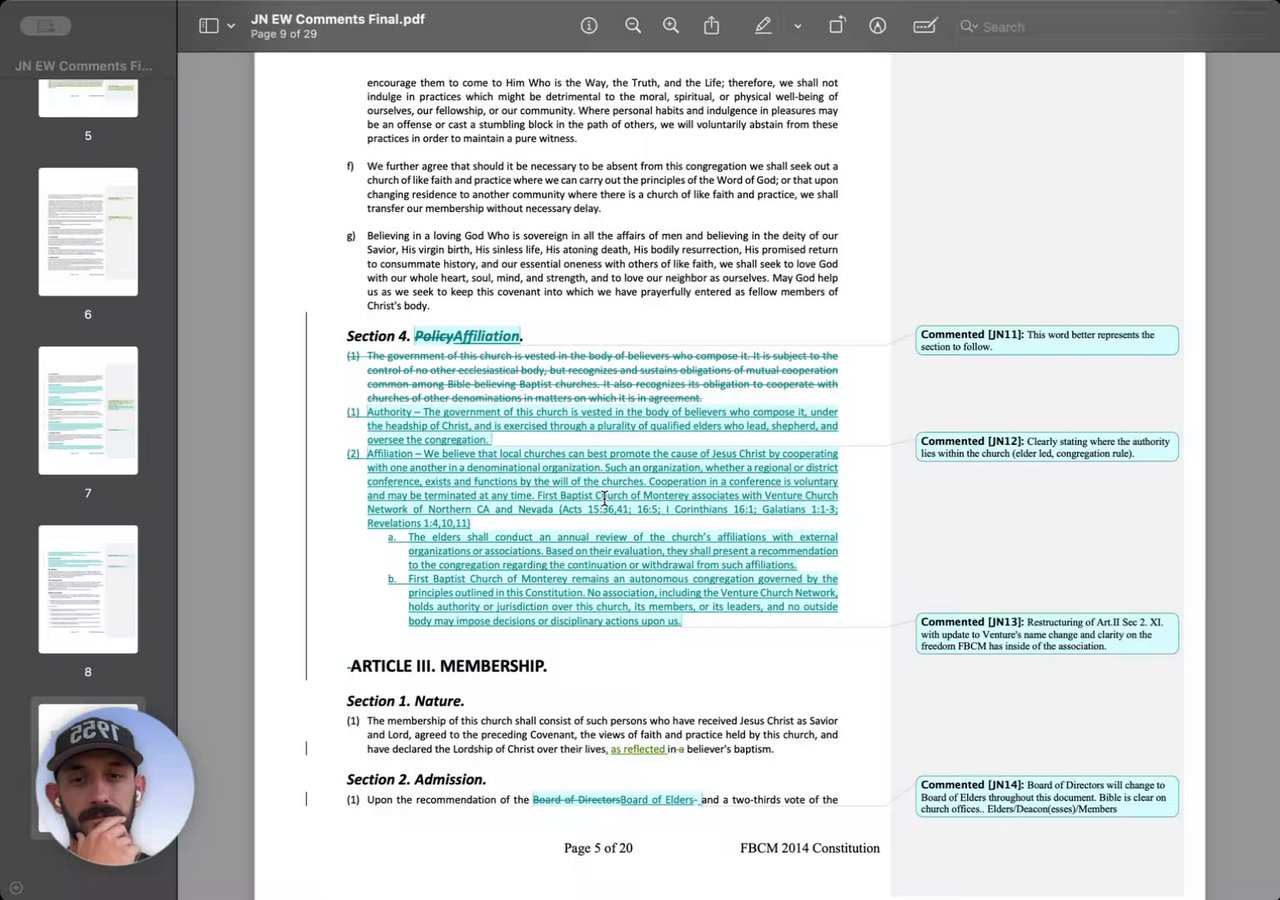
Task: Click the add button at sidebar bottom
Action: (x=16, y=887)
